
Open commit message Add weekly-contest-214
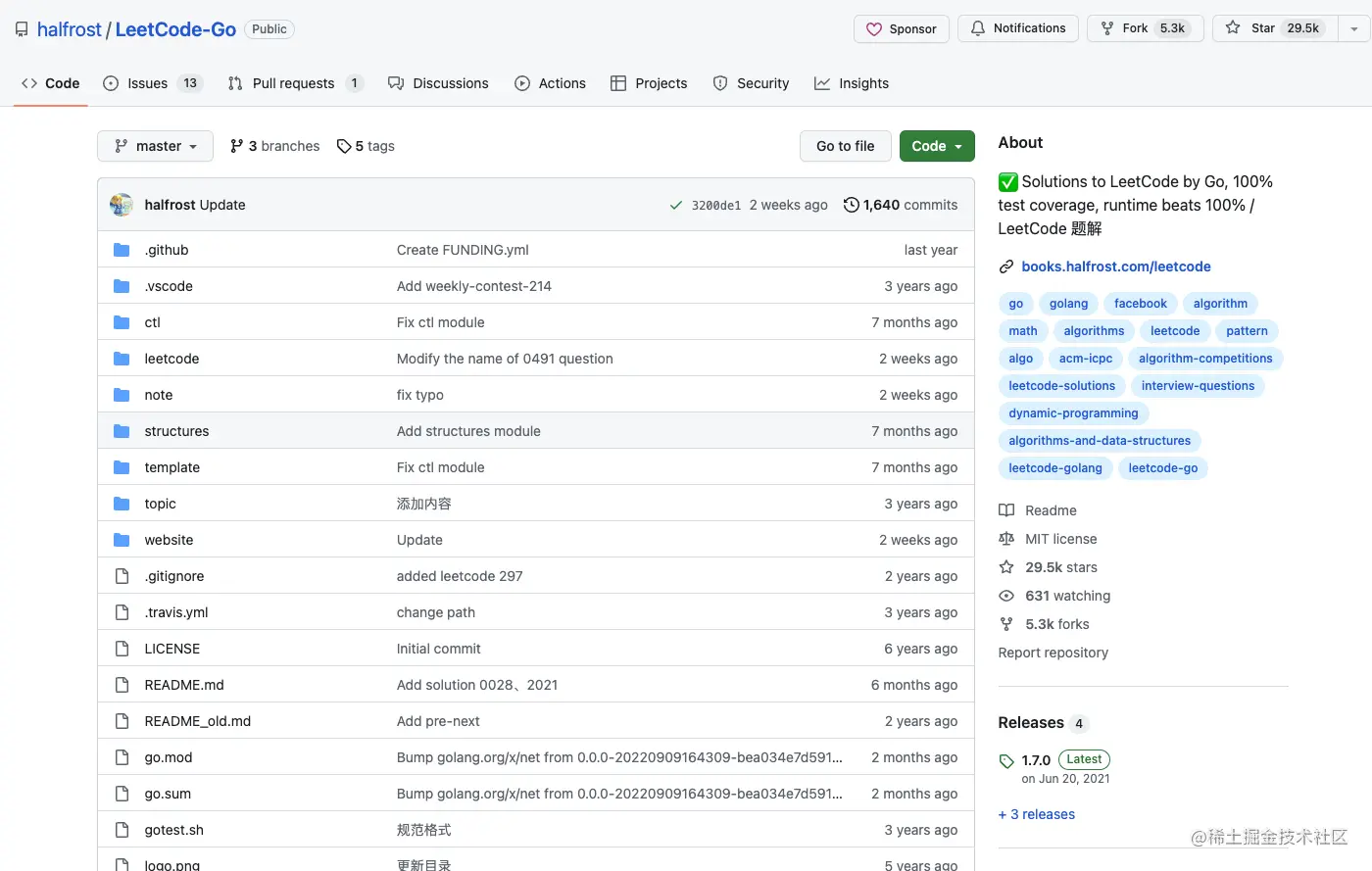point(474,286)
